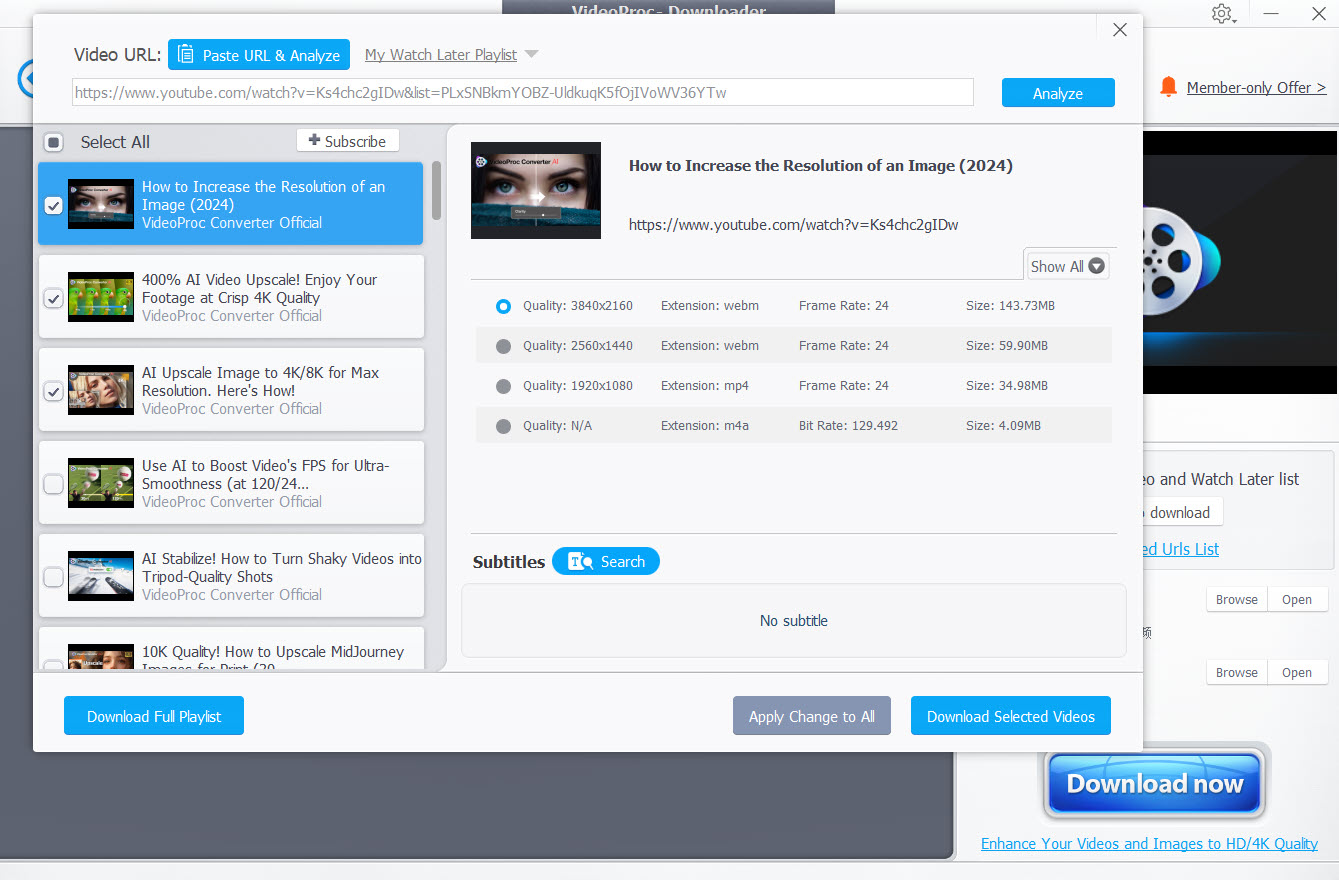Open the Enhance Your Videos to HD/4K link
The image size is (1339, 880).
(1148, 843)
